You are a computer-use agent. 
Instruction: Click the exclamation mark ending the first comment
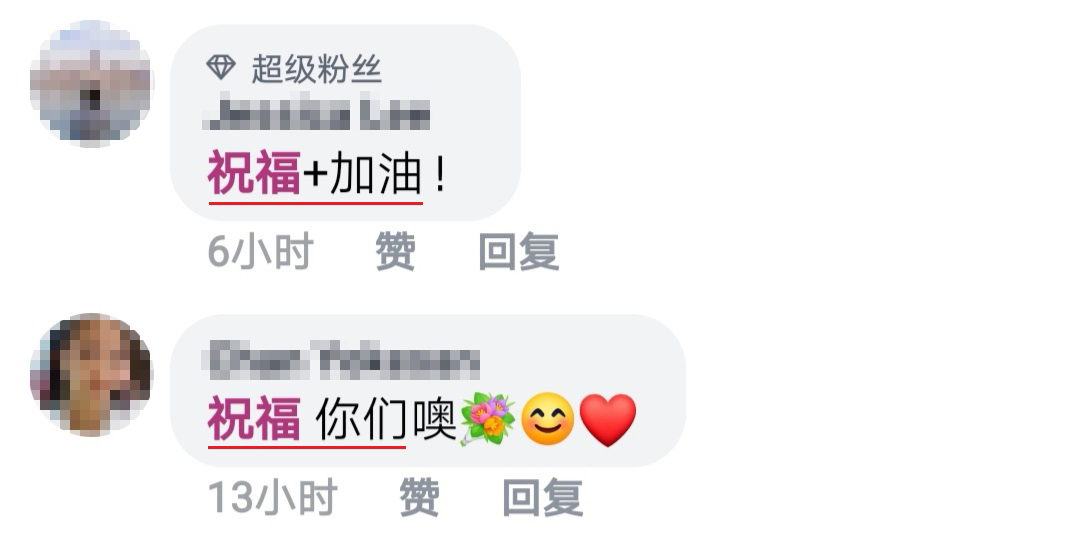pyautogui.click(x=441, y=174)
